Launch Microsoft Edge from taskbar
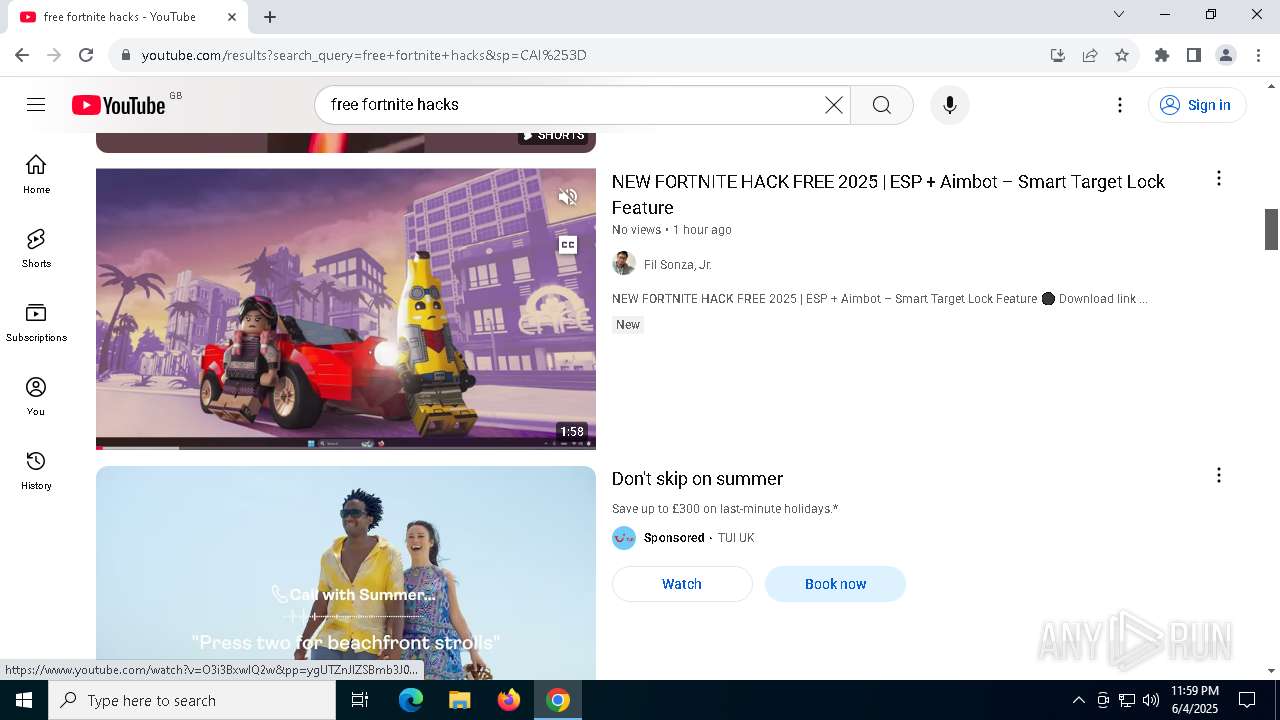Viewport: 1280px width, 720px height. (x=411, y=700)
